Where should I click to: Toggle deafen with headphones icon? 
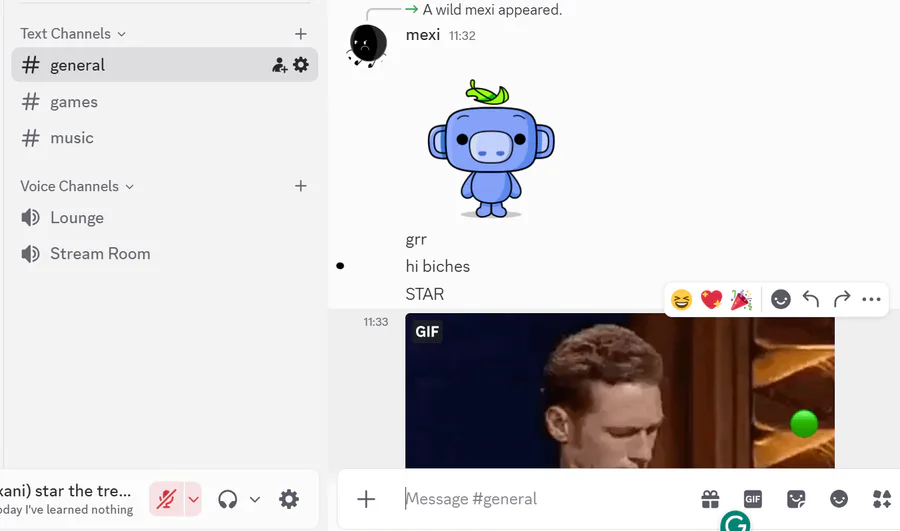228,499
